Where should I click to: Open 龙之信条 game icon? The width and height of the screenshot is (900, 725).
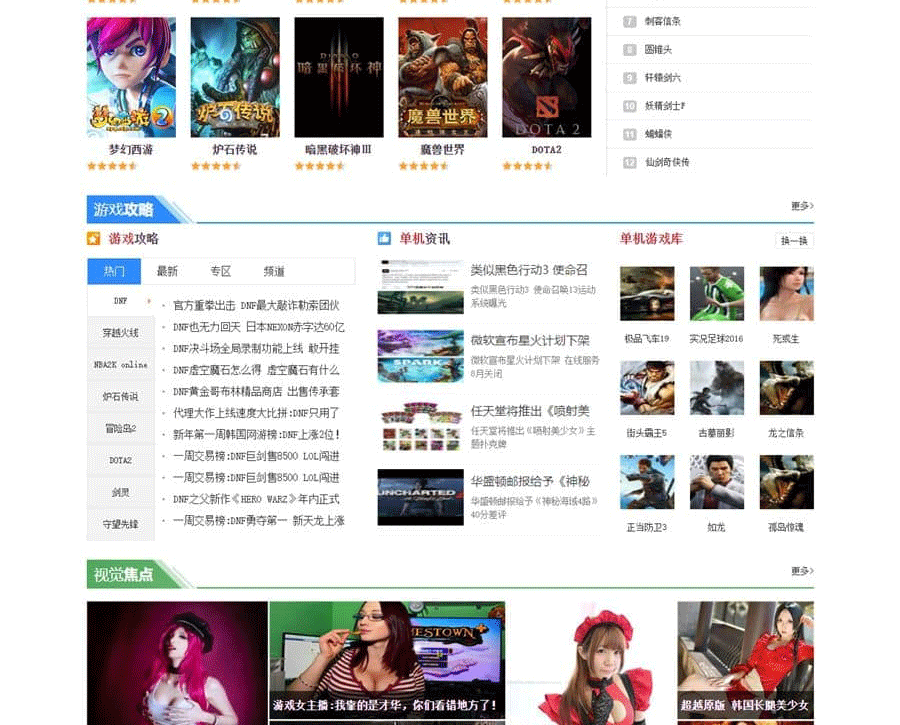(x=786, y=387)
